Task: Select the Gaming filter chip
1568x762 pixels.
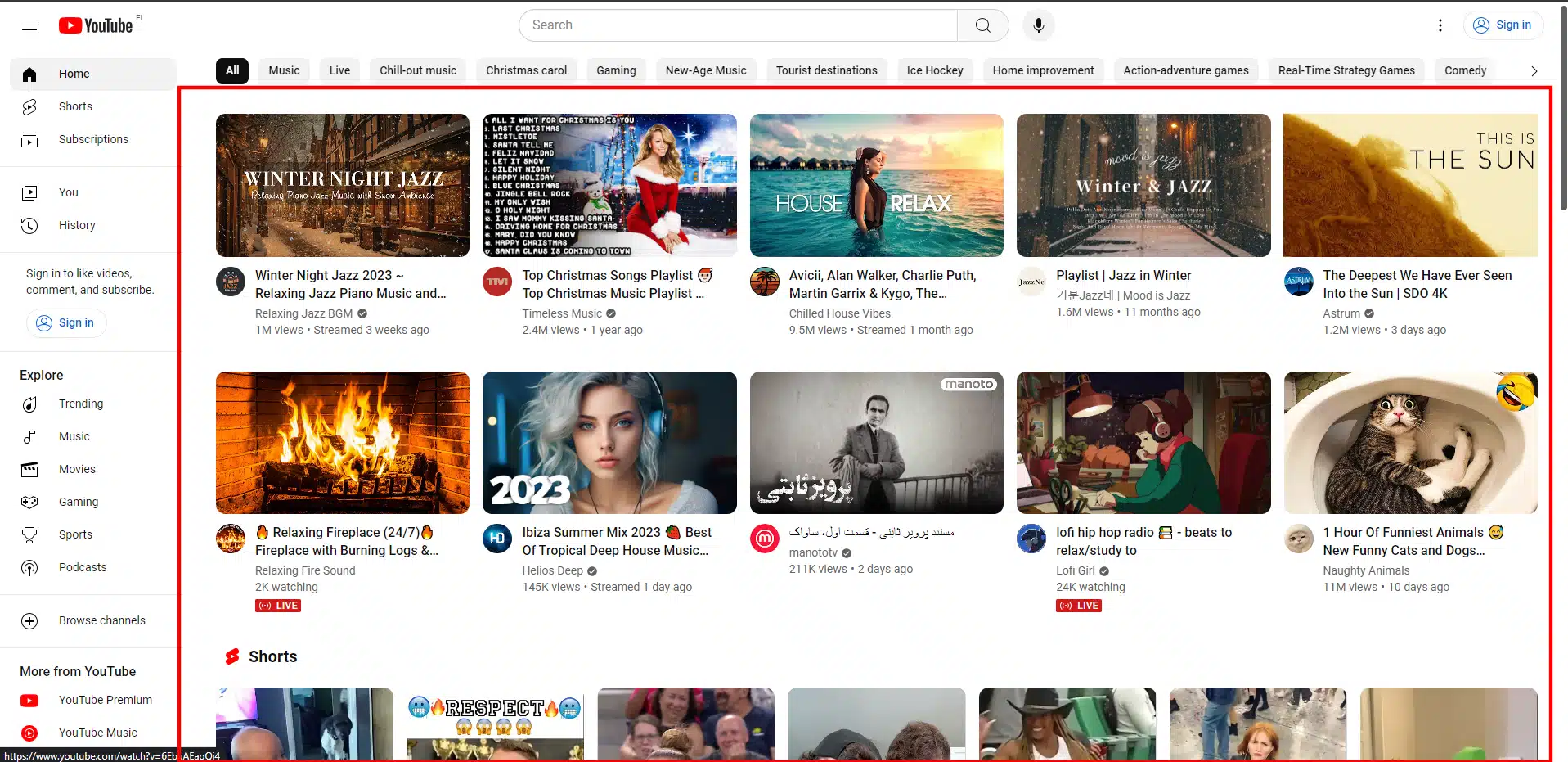Action: point(615,70)
